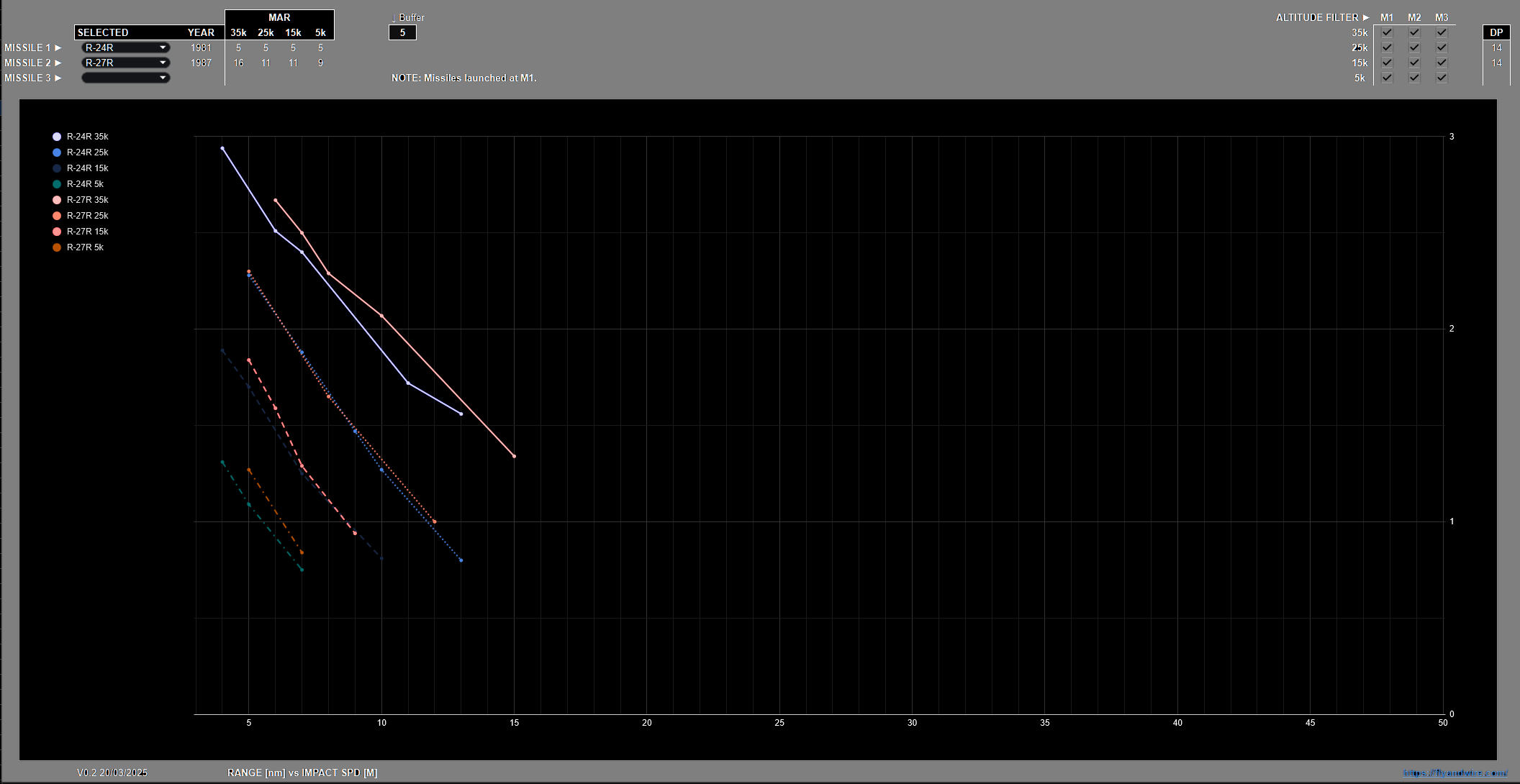Image resolution: width=1520 pixels, height=784 pixels.
Task: Click the M1 altitude filter column header
Action: pos(1387,17)
